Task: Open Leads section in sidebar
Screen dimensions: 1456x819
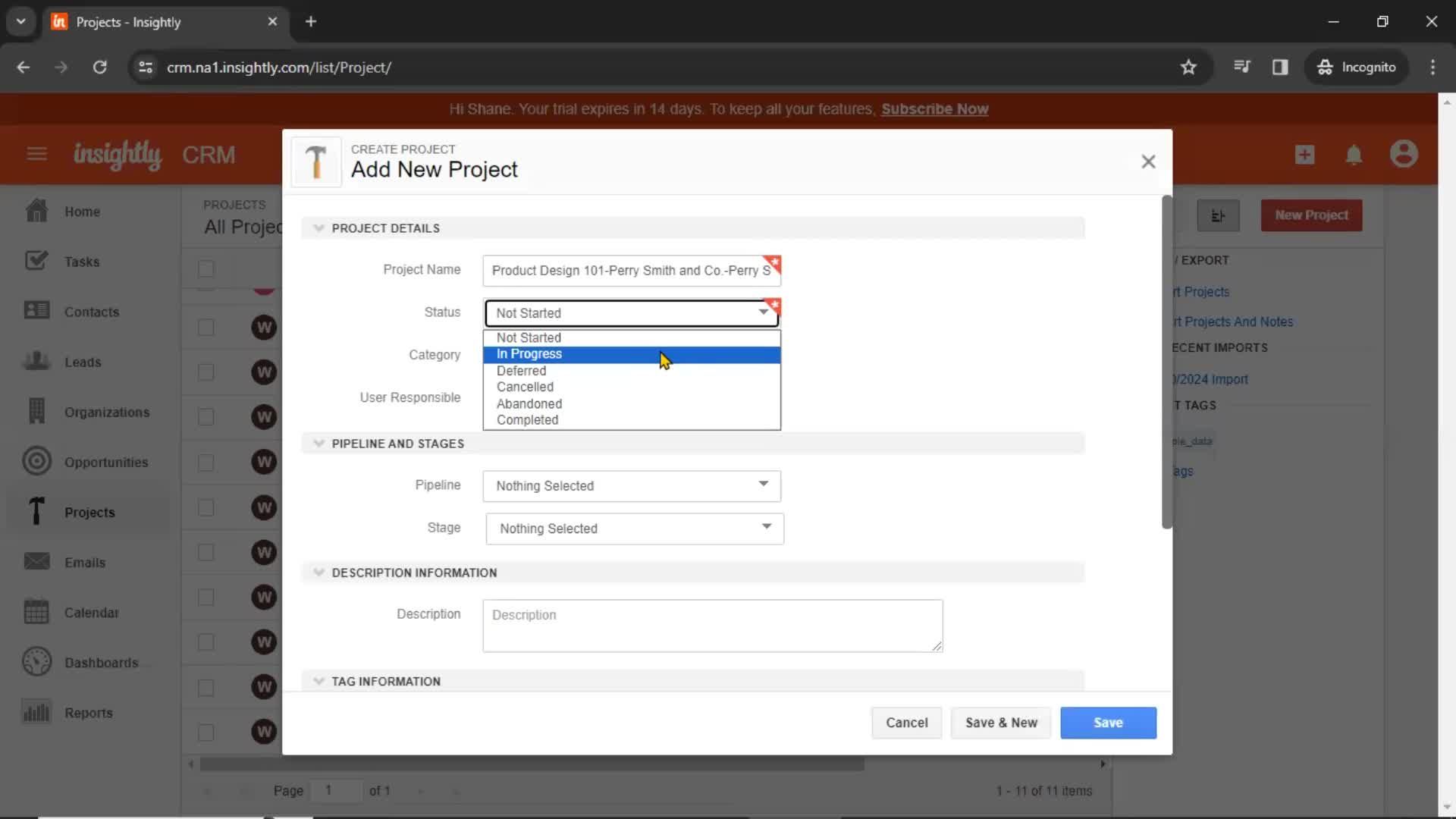Action: coord(83,362)
